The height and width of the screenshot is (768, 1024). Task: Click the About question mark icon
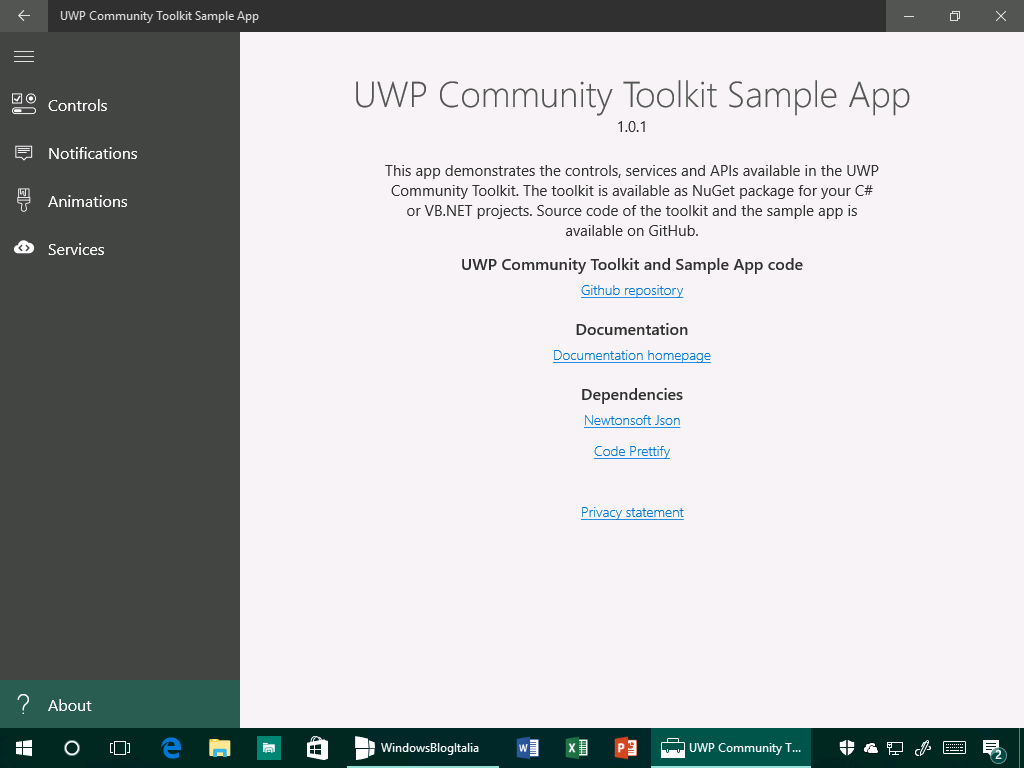click(24, 705)
